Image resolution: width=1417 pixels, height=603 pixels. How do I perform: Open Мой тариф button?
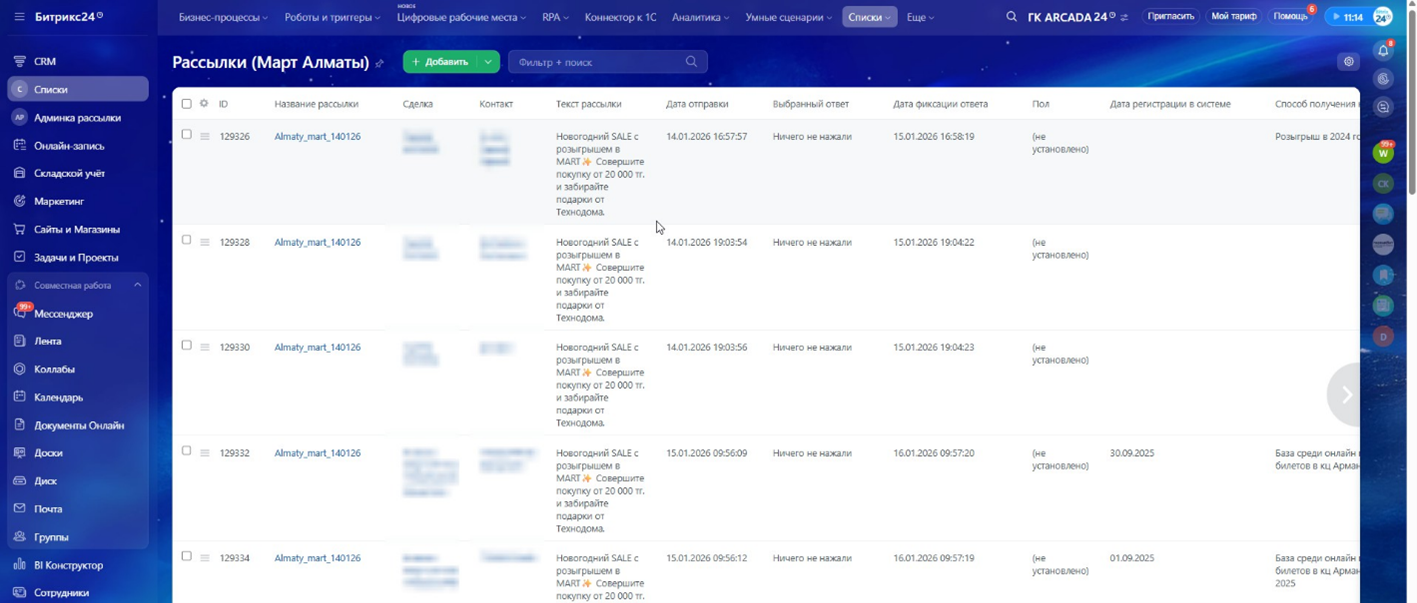pyautogui.click(x=1234, y=17)
